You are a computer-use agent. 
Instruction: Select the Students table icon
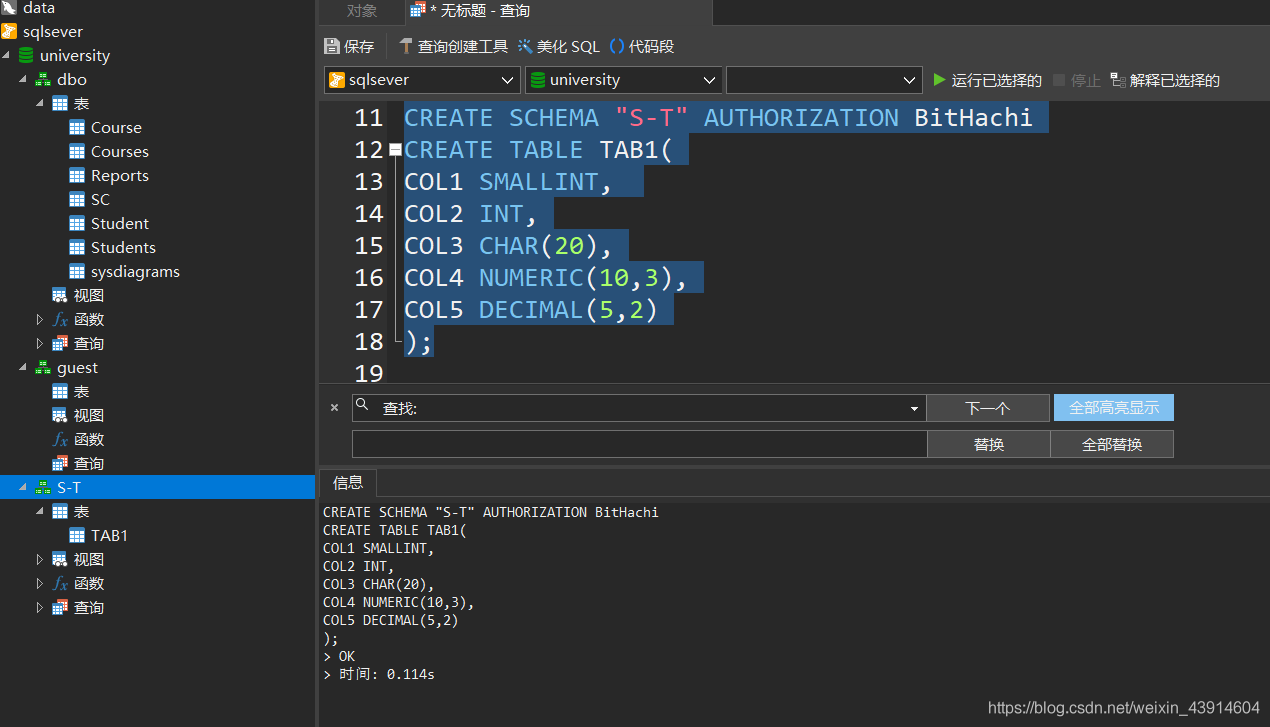[77, 248]
